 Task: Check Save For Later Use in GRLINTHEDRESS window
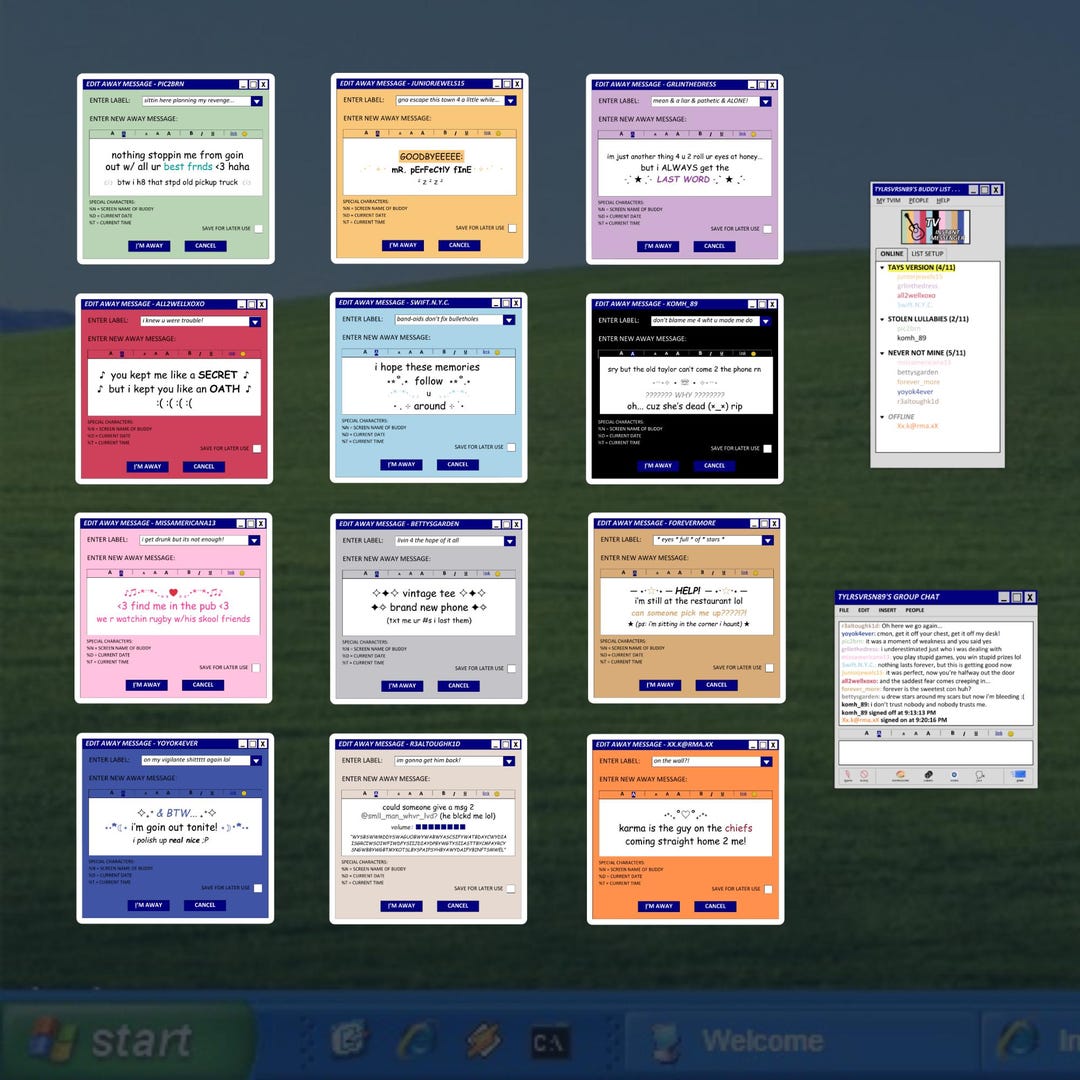(x=768, y=229)
